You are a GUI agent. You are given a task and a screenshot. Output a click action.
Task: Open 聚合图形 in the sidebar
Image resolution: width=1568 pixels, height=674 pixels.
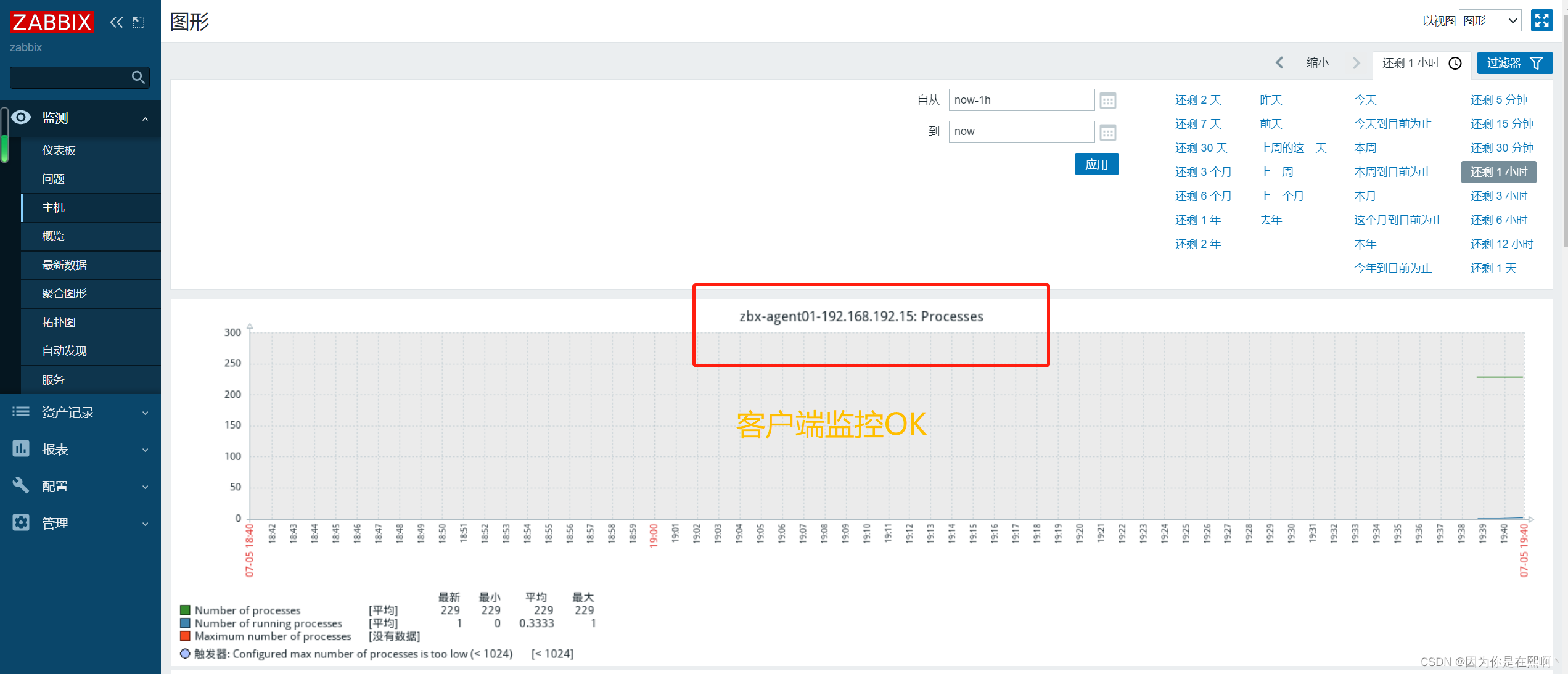pyautogui.click(x=91, y=294)
